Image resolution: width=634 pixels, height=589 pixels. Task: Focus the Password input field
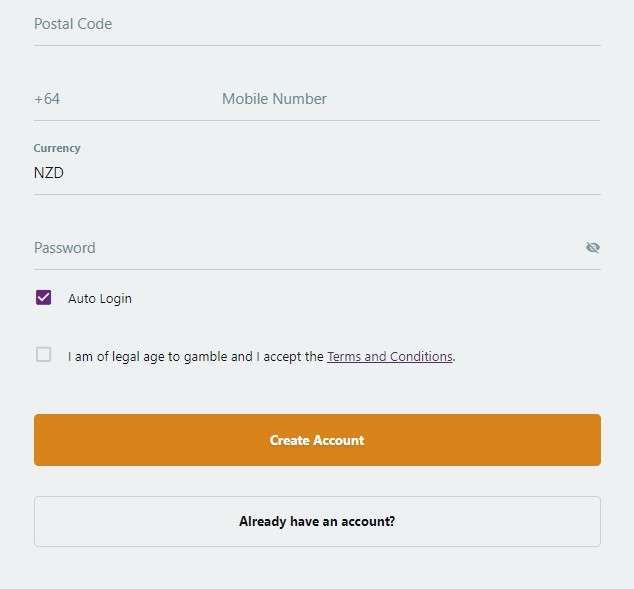tap(307, 248)
